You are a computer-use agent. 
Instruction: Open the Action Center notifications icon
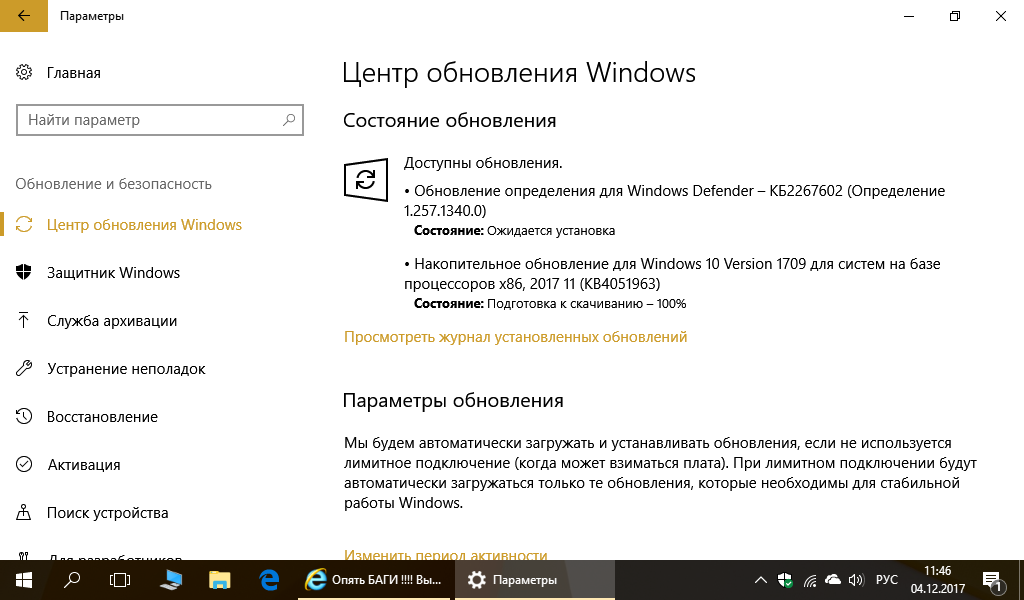coord(992,580)
